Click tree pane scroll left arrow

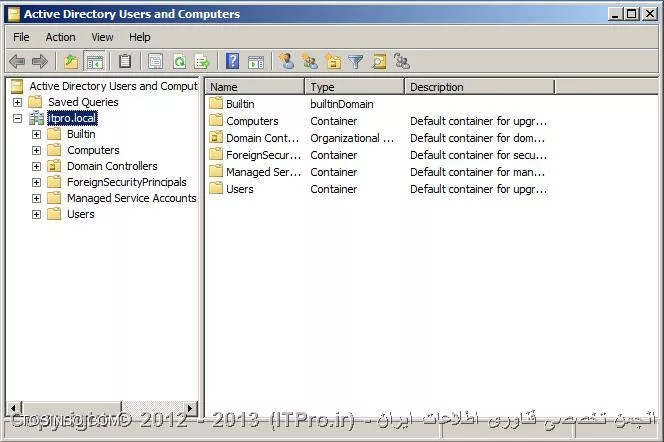pos(14,408)
